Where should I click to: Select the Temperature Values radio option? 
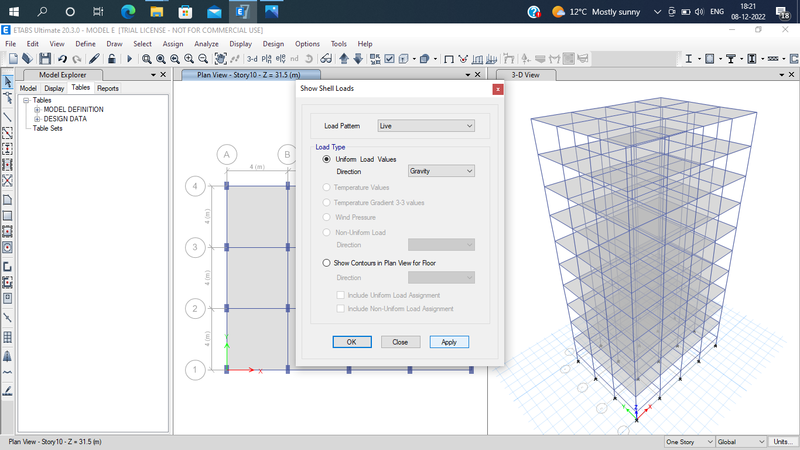pos(327,187)
